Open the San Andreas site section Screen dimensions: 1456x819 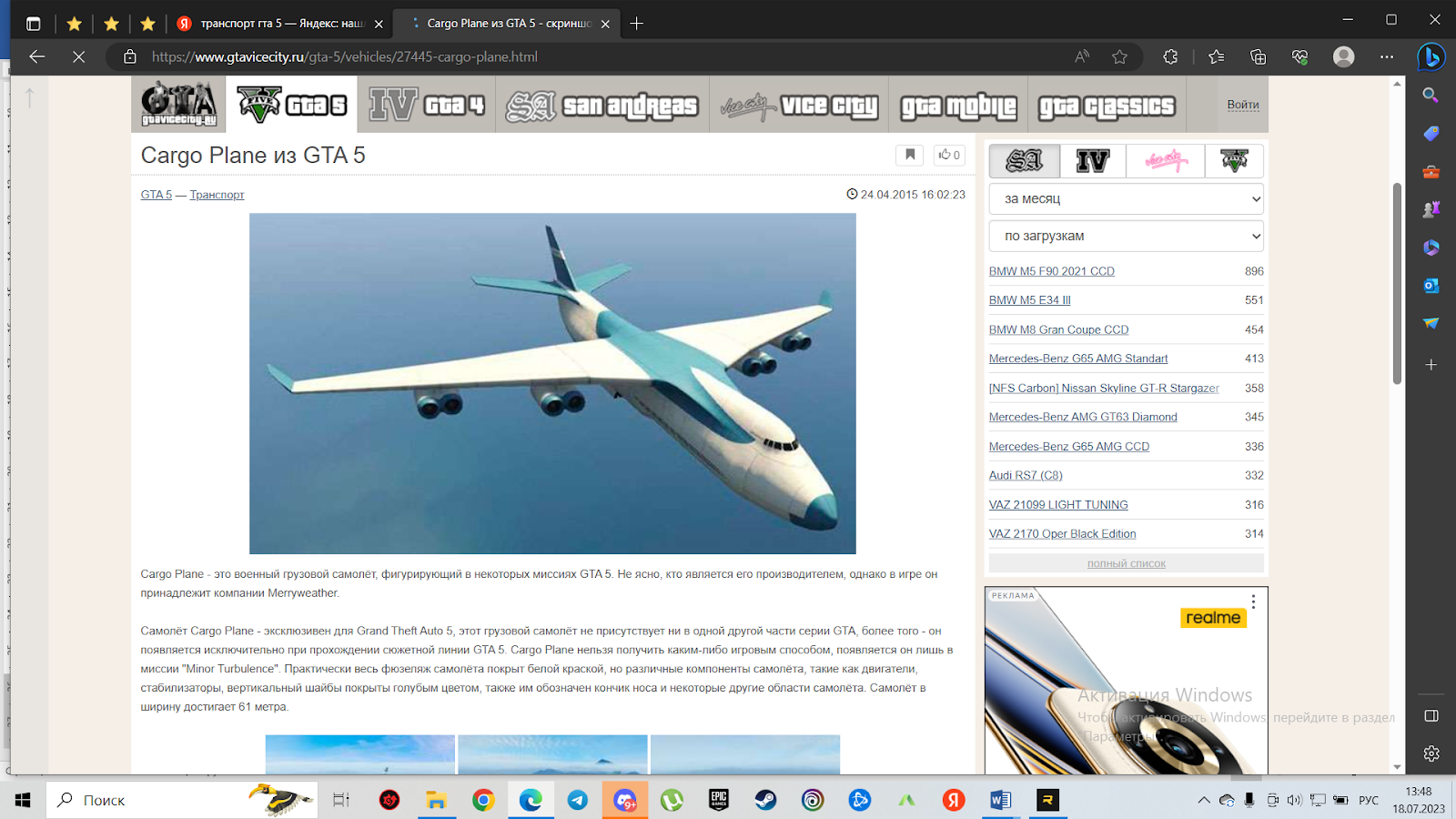602,105
